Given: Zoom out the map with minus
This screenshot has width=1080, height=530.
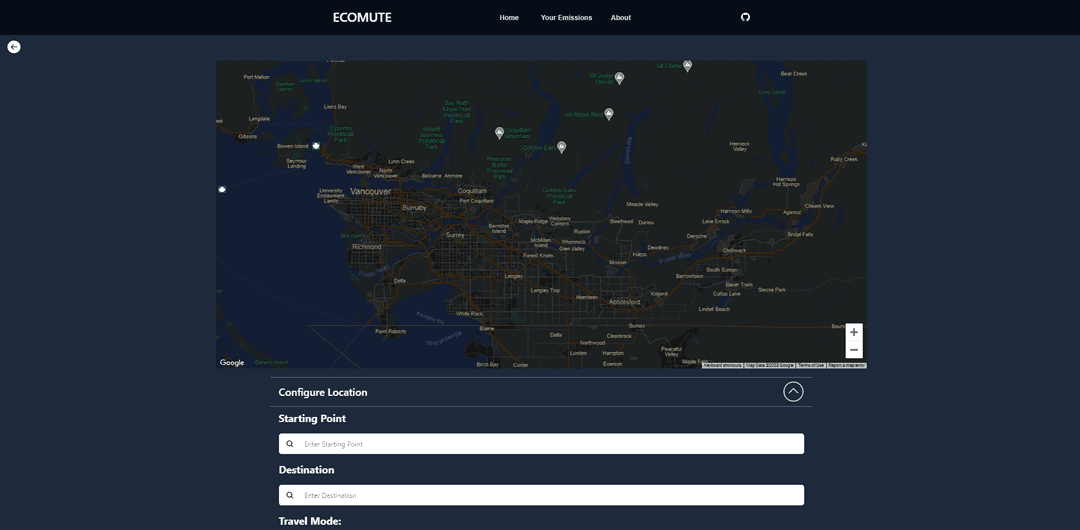Looking at the screenshot, I should point(853,349).
